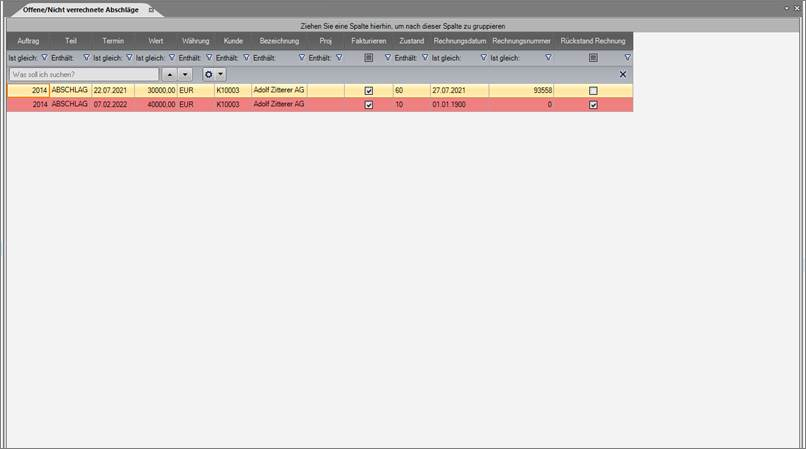Click the filter funnel icon for Rechnungsnummer column
The height and width of the screenshot is (449, 806).
pos(548,58)
